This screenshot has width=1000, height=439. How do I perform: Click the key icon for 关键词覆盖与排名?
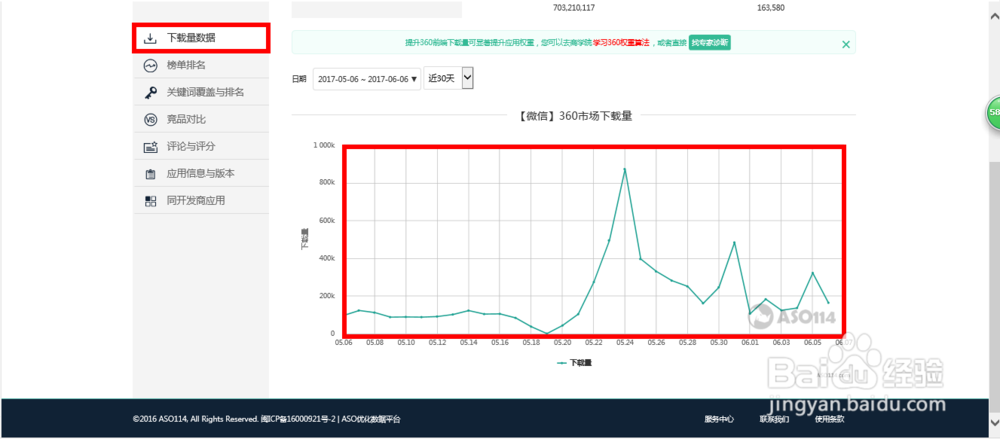[150, 93]
